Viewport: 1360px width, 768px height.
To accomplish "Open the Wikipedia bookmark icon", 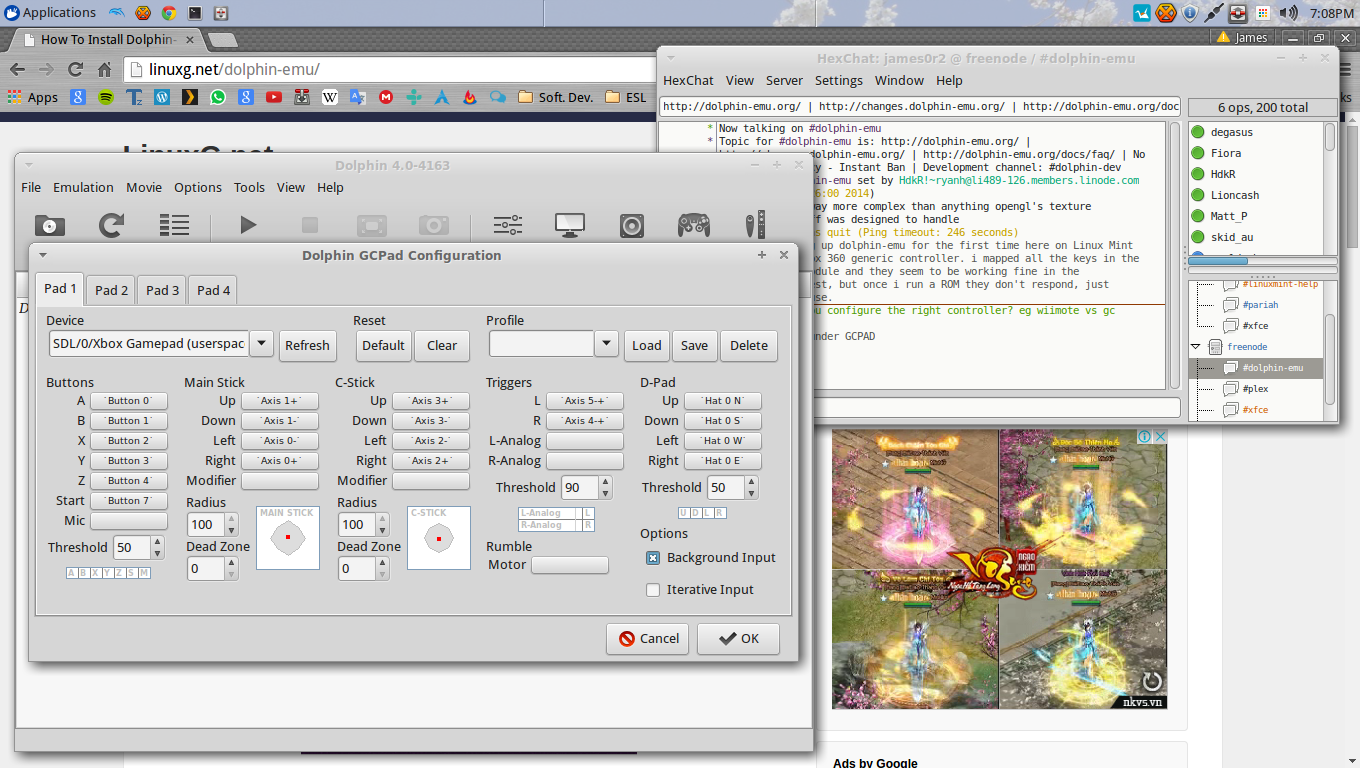I will click(330, 97).
